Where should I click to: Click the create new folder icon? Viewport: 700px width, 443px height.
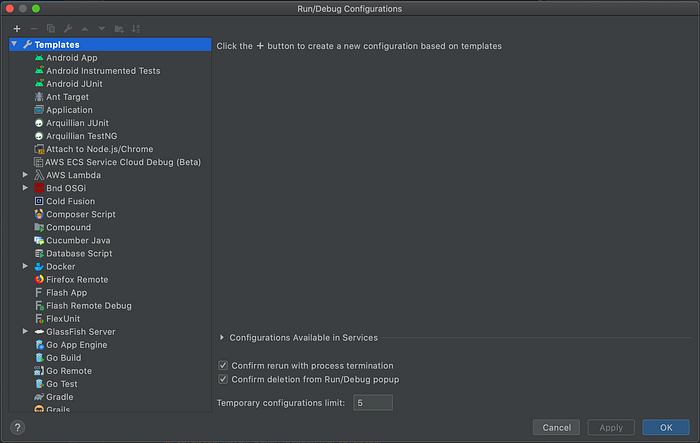(x=119, y=29)
